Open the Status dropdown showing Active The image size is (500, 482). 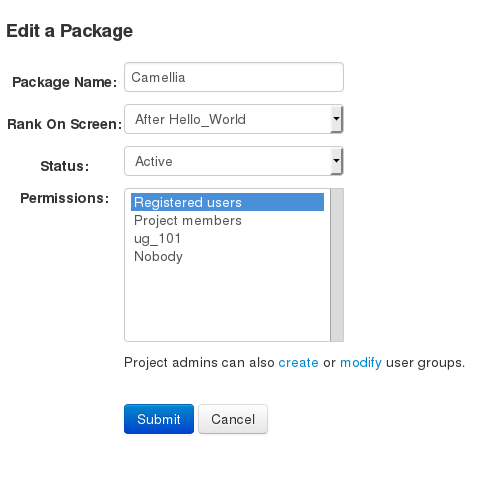[234, 161]
